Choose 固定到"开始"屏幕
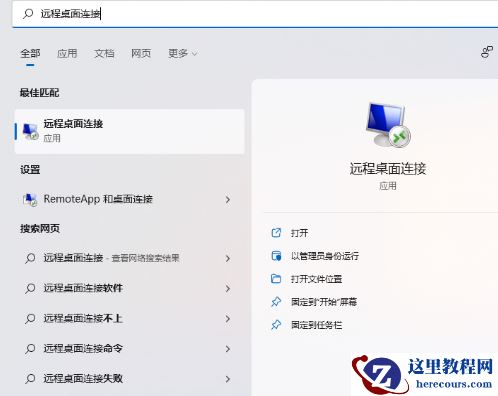The height and width of the screenshot is (396, 498). [324, 302]
